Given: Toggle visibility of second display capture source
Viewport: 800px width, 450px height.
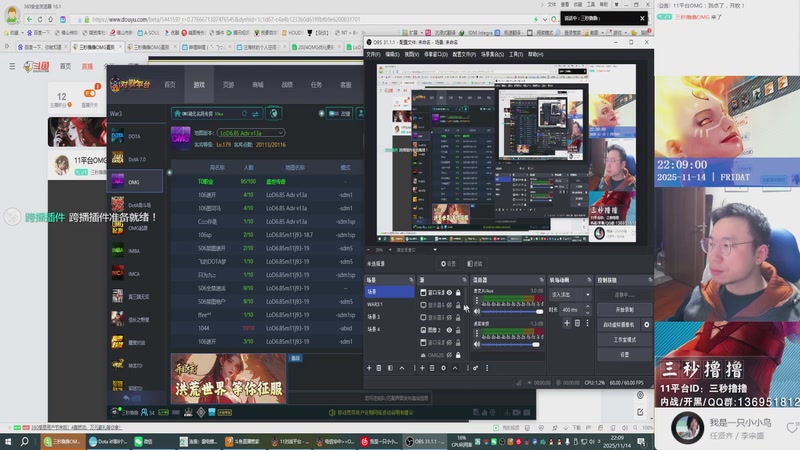Looking at the screenshot, I should [x=449, y=317].
